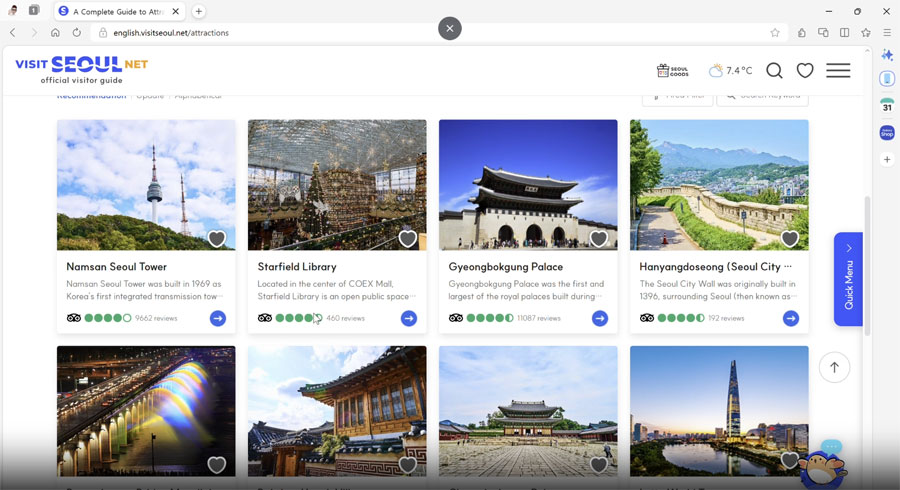Open the split screen view icon
Image resolution: width=900 pixels, height=490 pixels.
click(844, 33)
